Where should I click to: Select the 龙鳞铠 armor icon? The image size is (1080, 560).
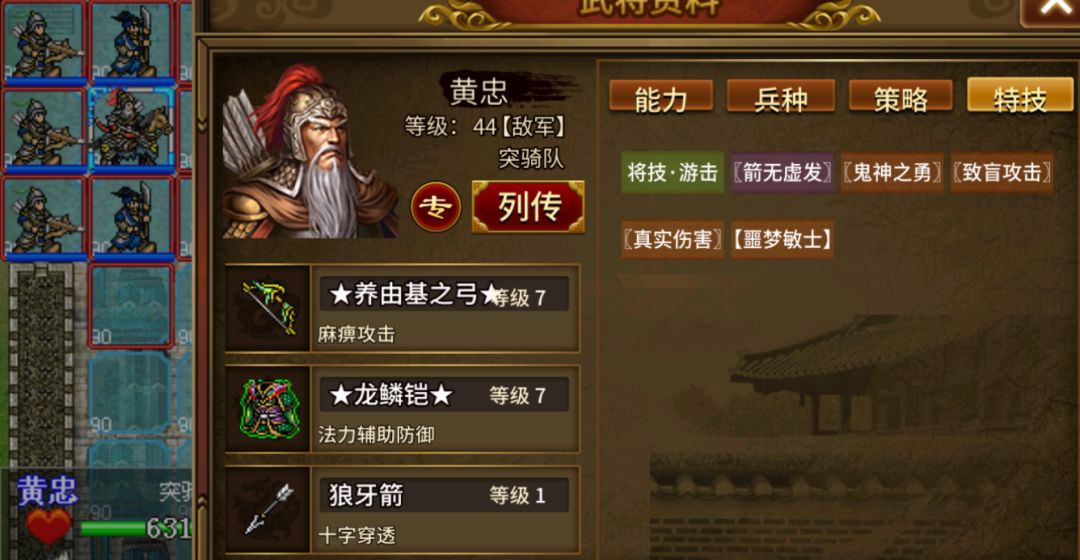(x=268, y=408)
